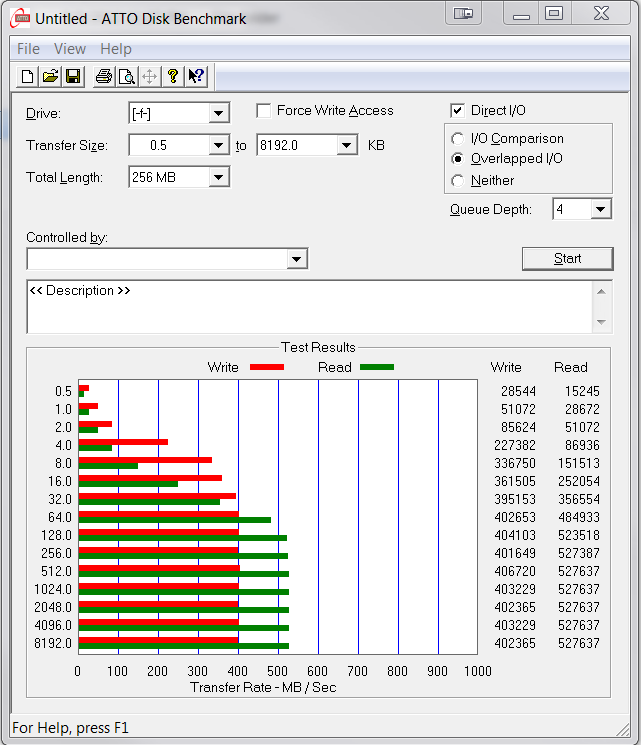Click the Print toolbar icon
Image resolution: width=641 pixels, height=745 pixels.
[x=103, y=76]
